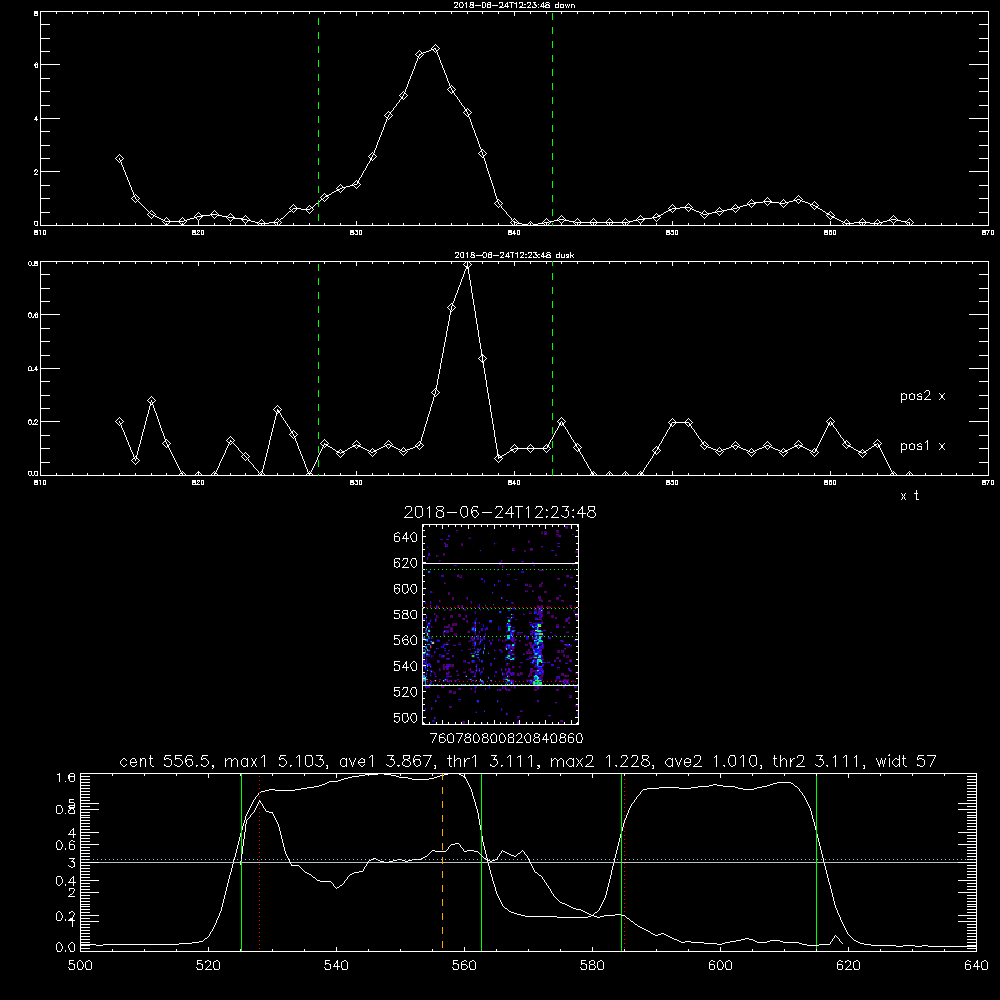Click the '580' label on the heatmap y-axis
Image resolution: width=1000 pixels, height=1000 pixels.
point(406,615)
